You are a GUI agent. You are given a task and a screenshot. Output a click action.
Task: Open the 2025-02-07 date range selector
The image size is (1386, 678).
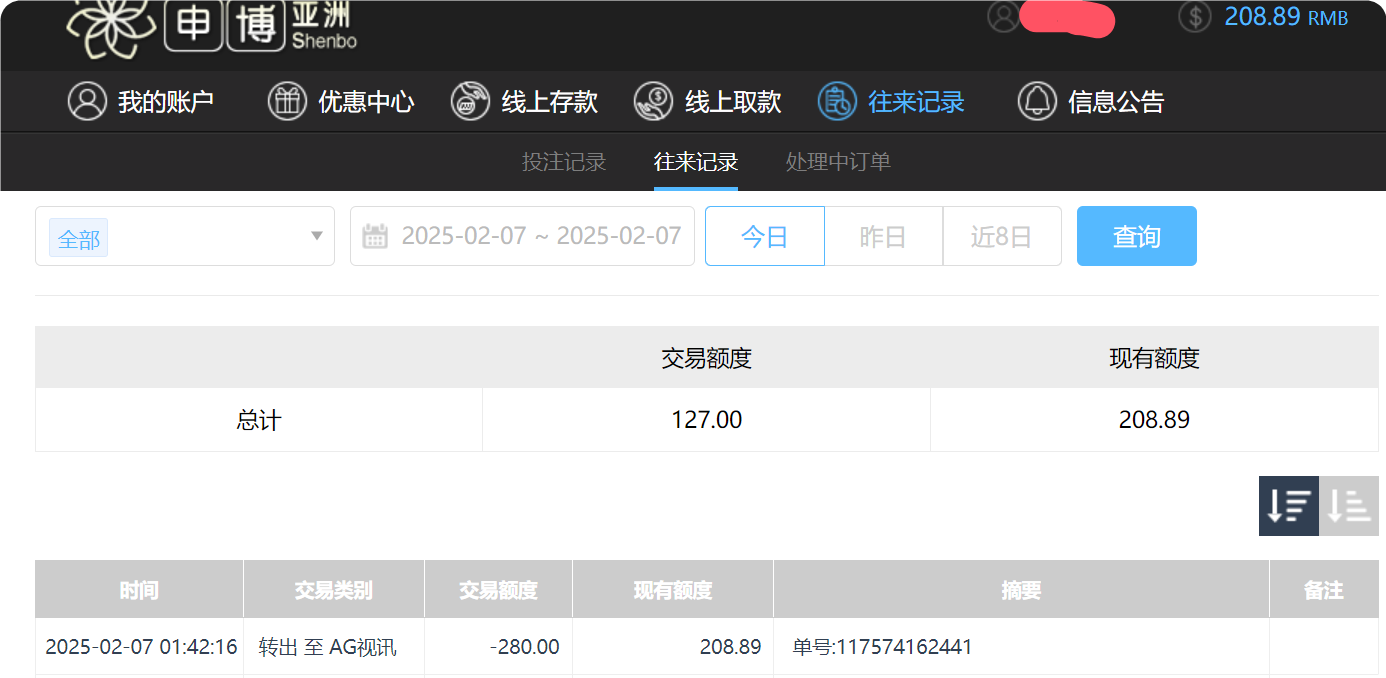tap(540, 235)
